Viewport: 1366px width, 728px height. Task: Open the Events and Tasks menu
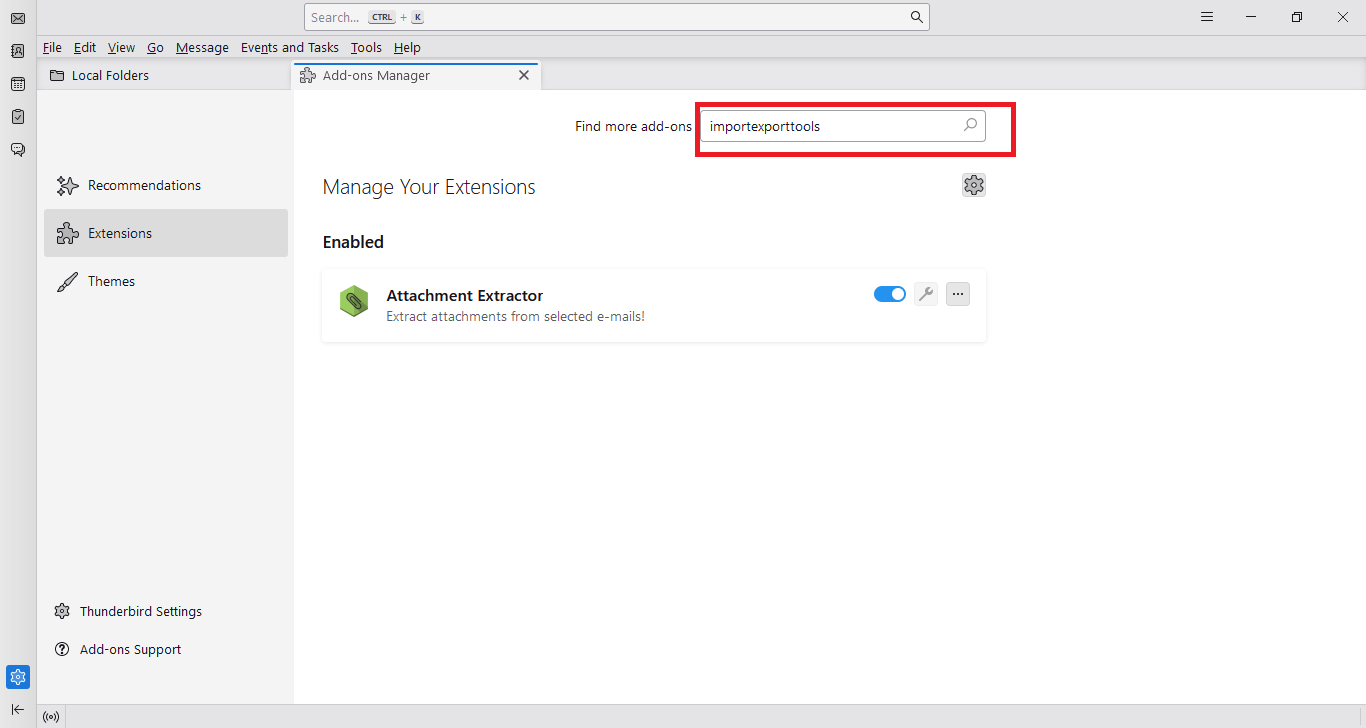pyautogui.click(x=290, y=47)
